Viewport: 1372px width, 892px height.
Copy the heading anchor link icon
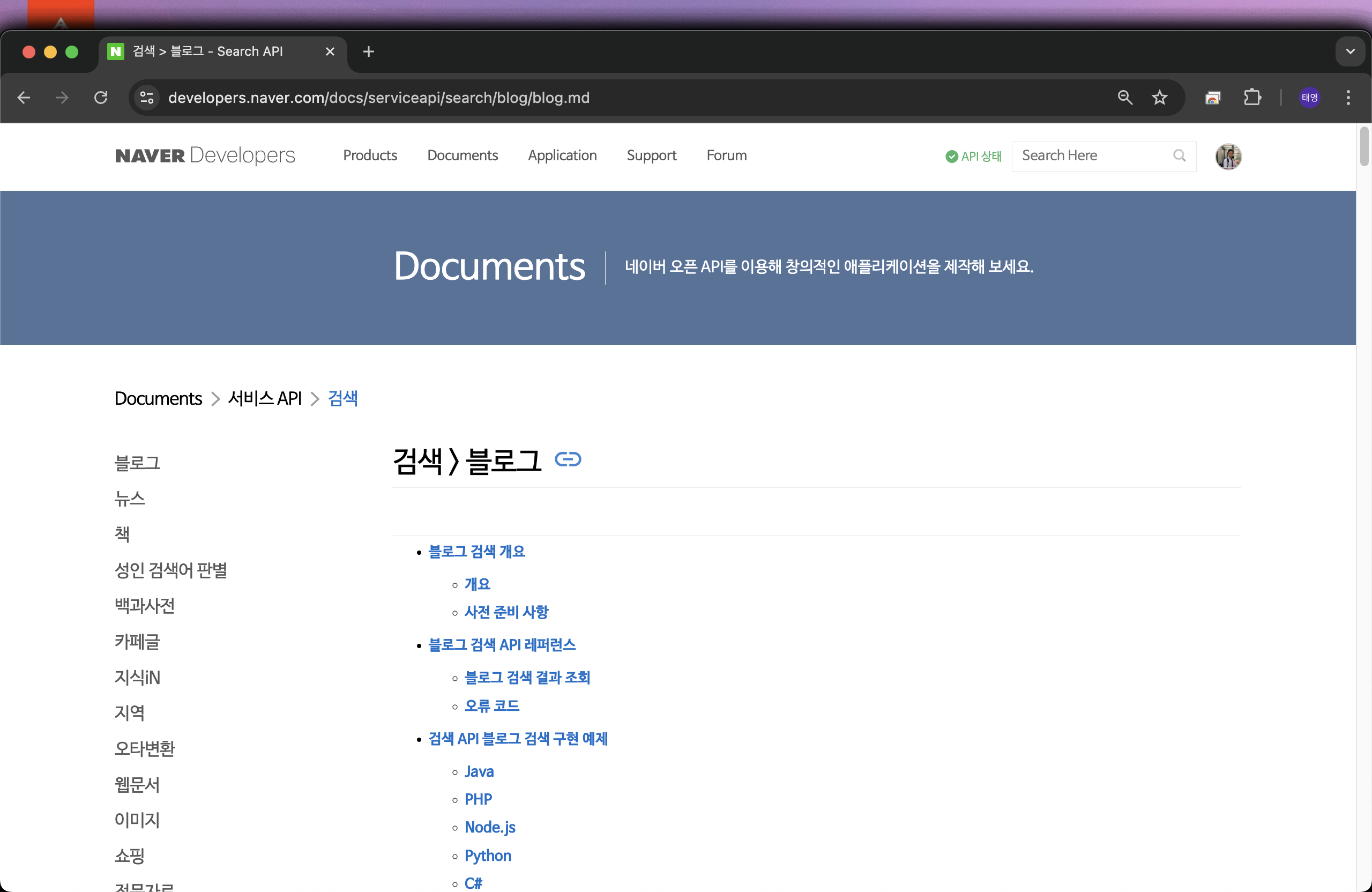click(x=568, y=459)
